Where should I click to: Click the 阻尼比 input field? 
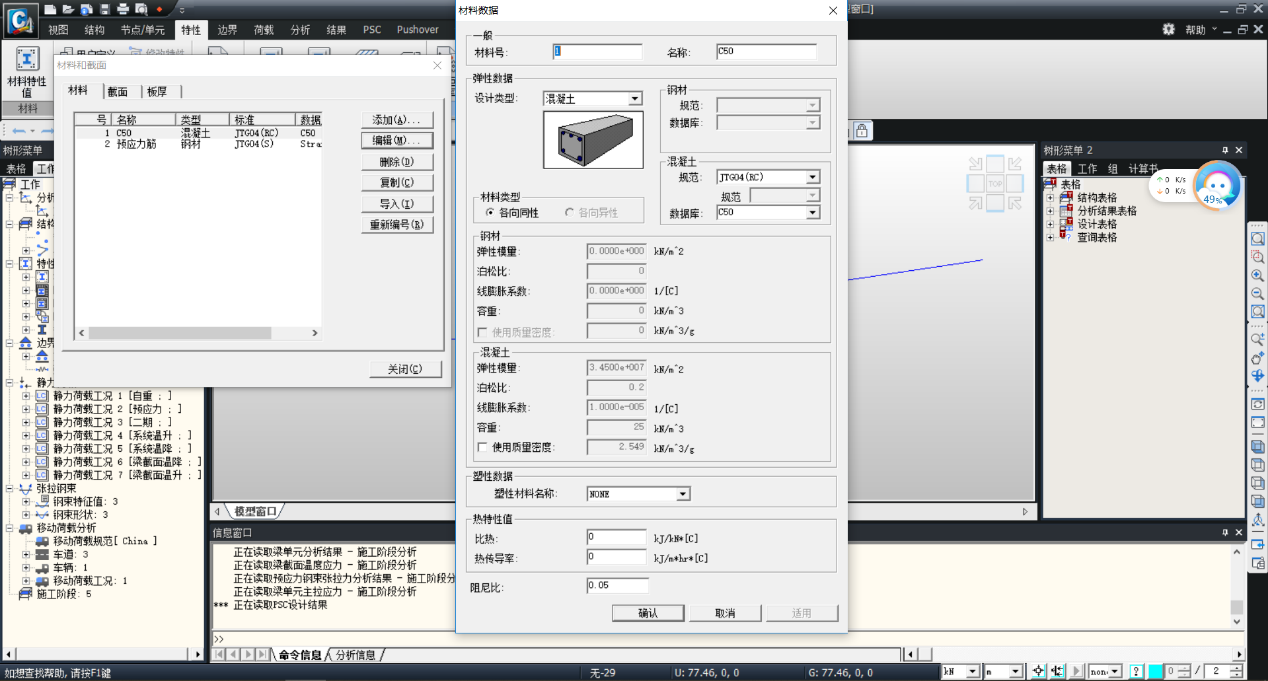click(x=617, y=586)
